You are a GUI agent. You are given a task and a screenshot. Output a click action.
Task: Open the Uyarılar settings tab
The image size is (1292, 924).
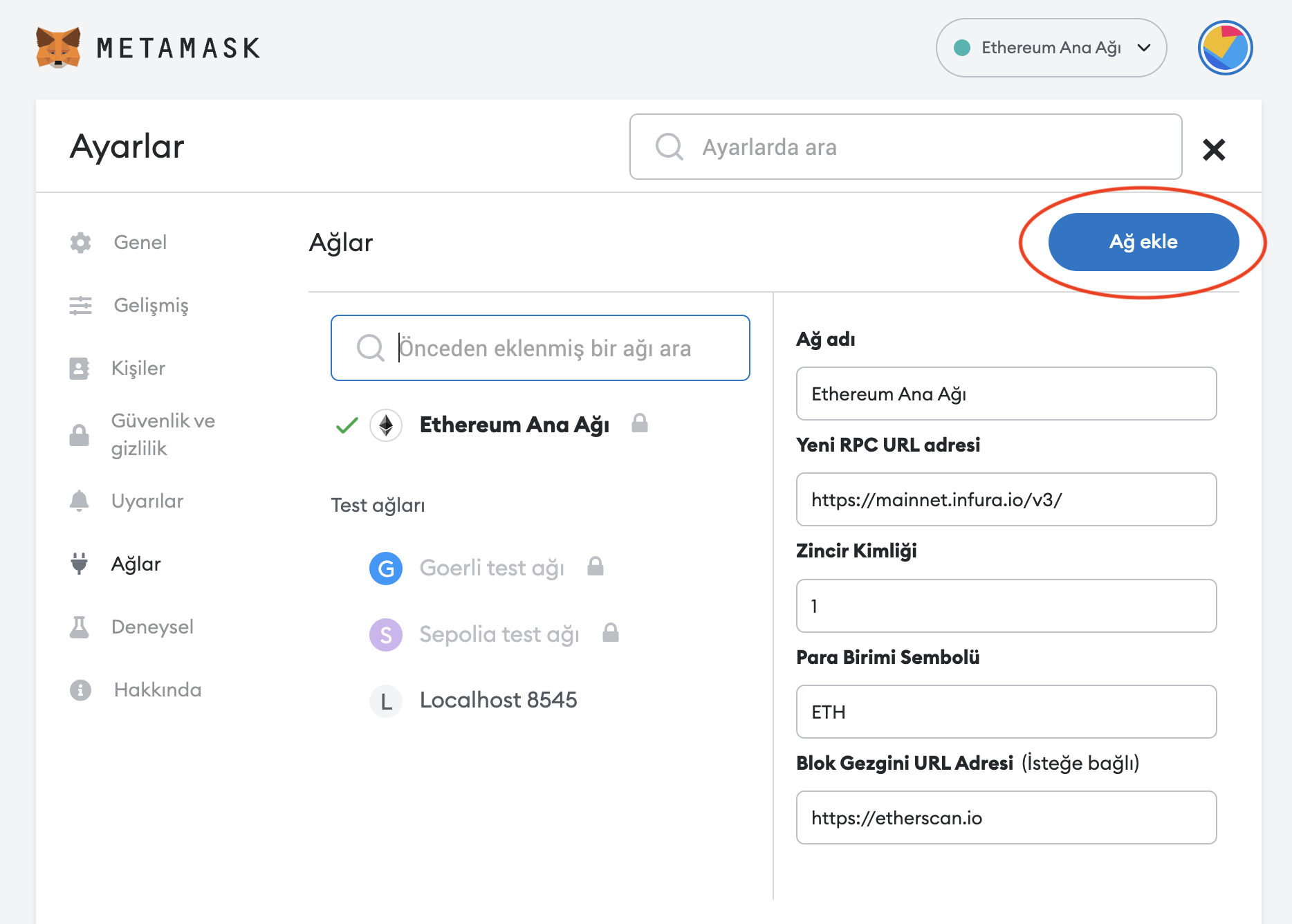tap(147, 501)
